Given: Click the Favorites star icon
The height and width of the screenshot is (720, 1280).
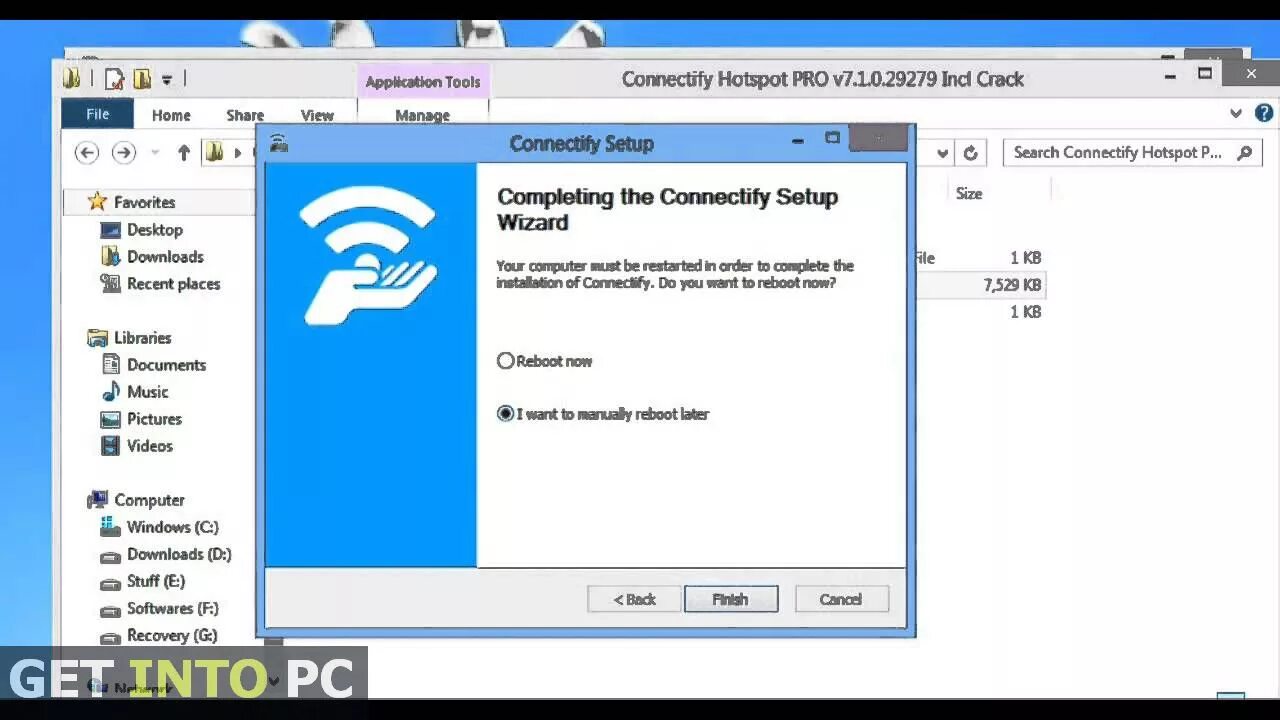Looking at the screenshot, I should point(97,202).
